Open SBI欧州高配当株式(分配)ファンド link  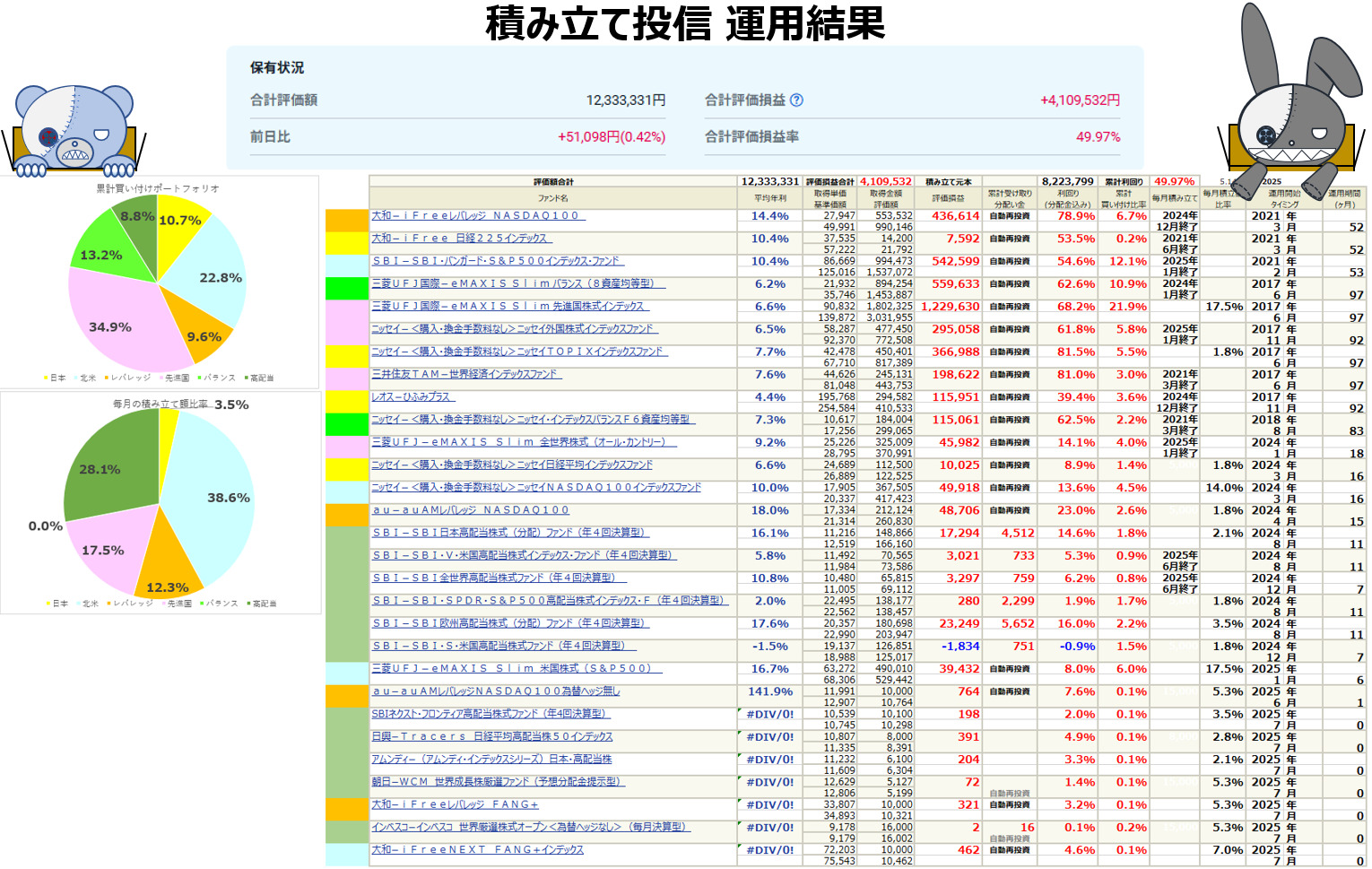coord(508,623)
